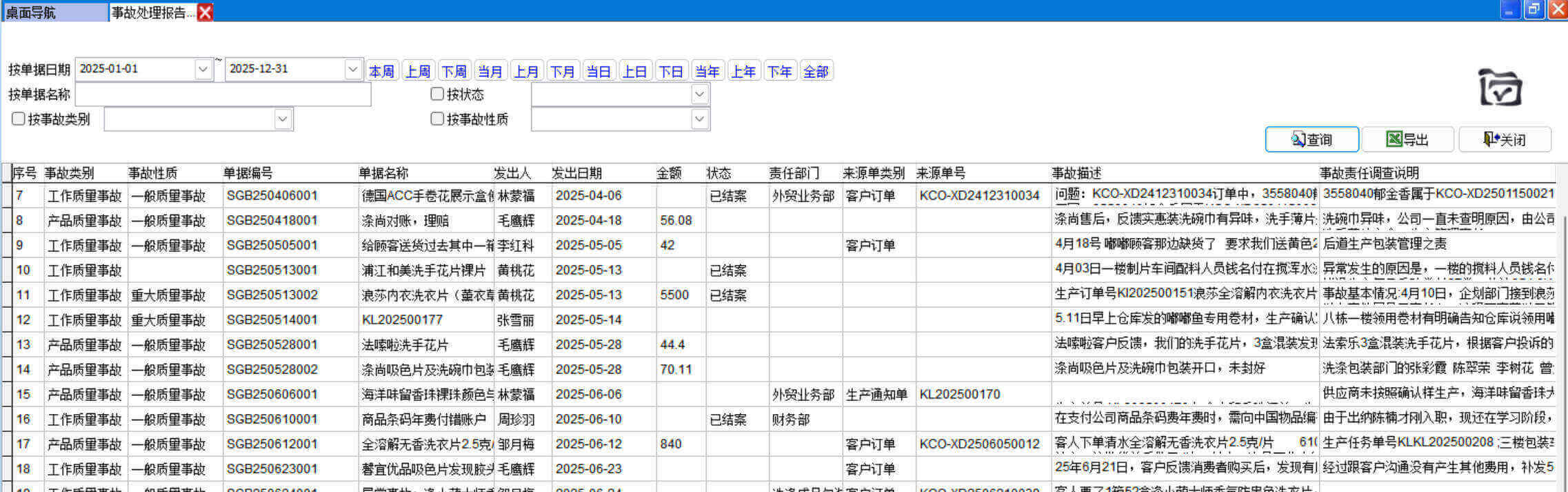Focus the 按单据名称 text field
The height and width of the screenshot is (492, 1568).
[223, 95]
